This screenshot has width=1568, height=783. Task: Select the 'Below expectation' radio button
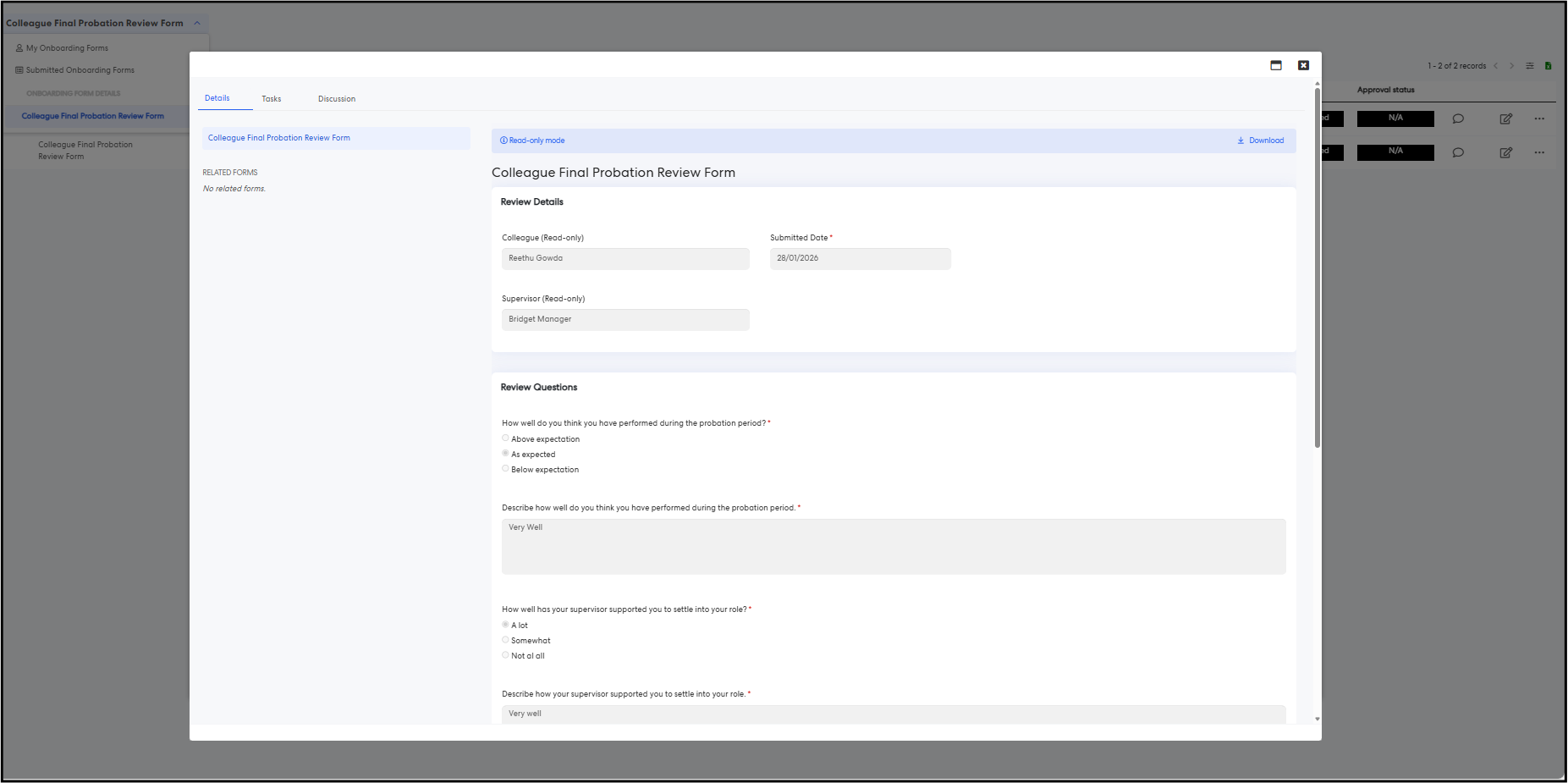click(x=505, y=469)
